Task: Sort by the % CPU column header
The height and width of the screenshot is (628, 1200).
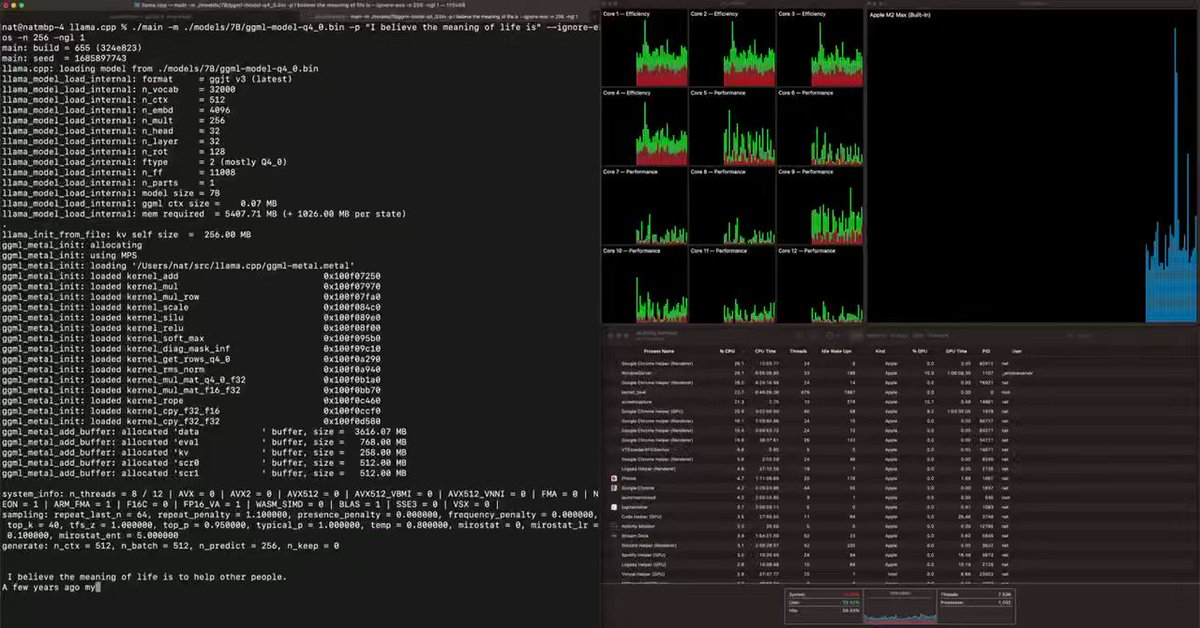Action: (x=727, y=351)
